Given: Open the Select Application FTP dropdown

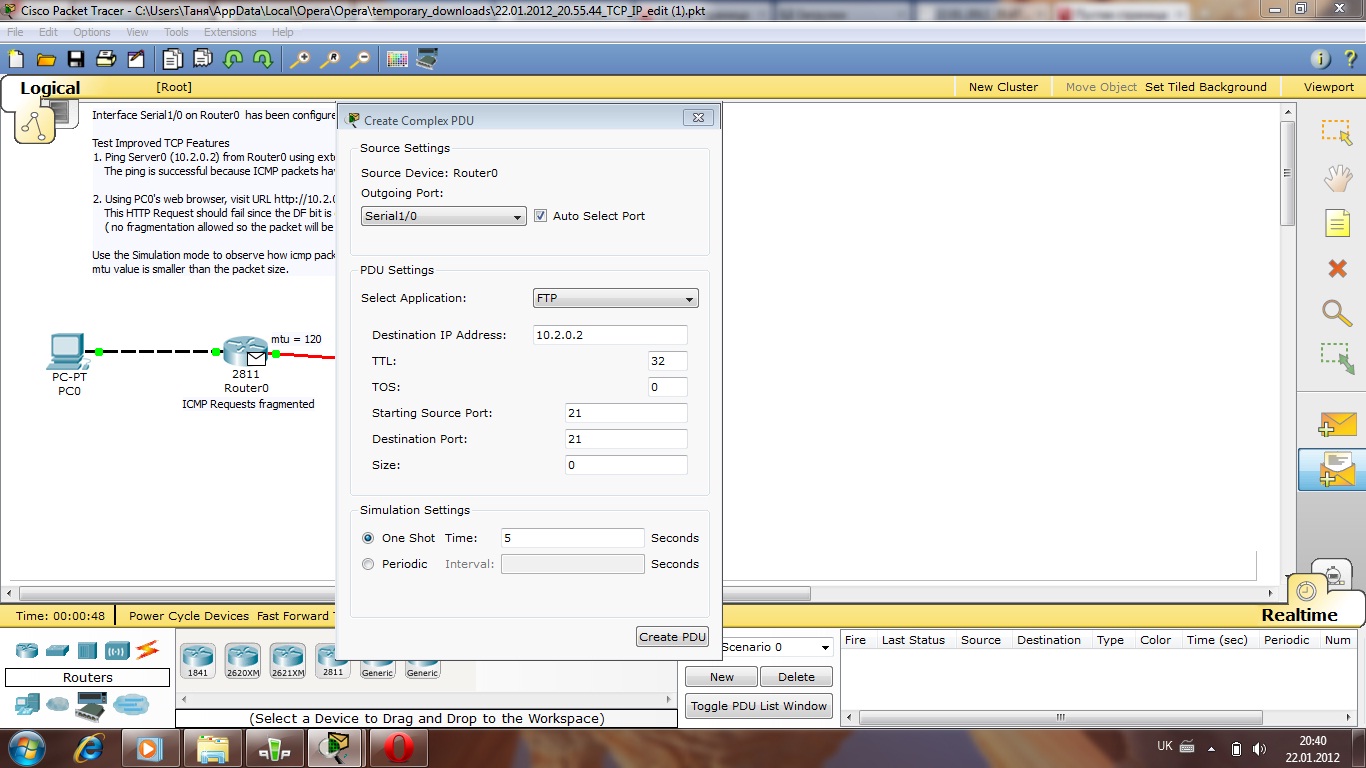Looking at the screenshot, I should click(616, 298).
